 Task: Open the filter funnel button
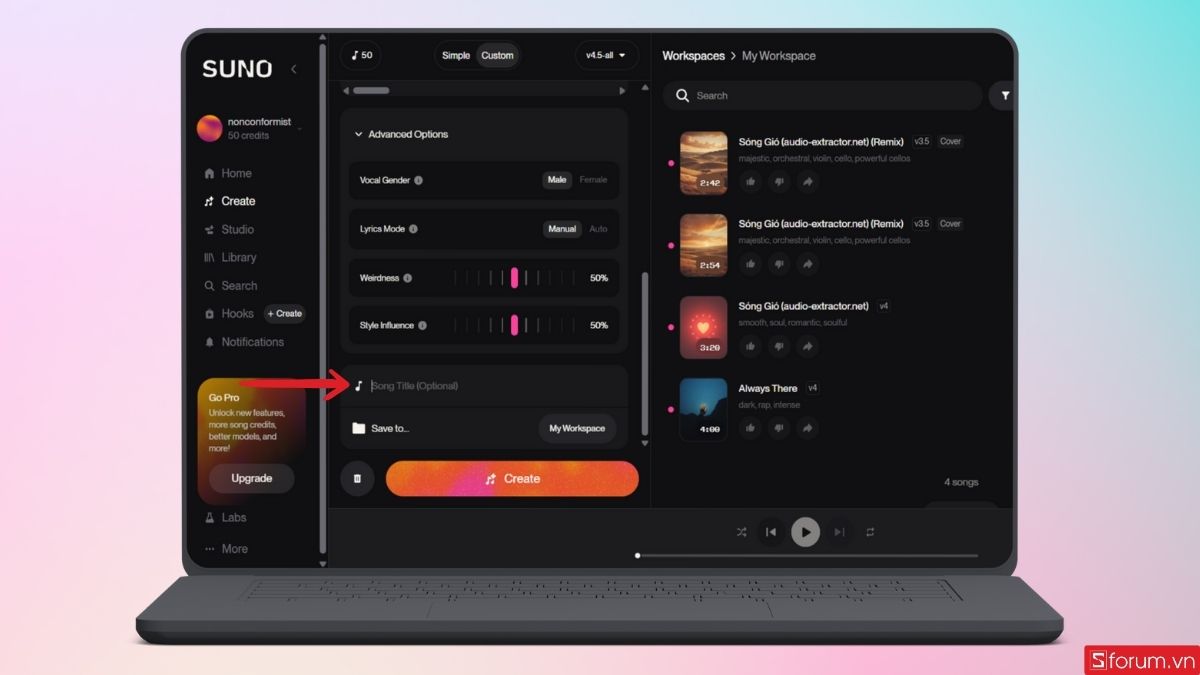point(1004,96)
